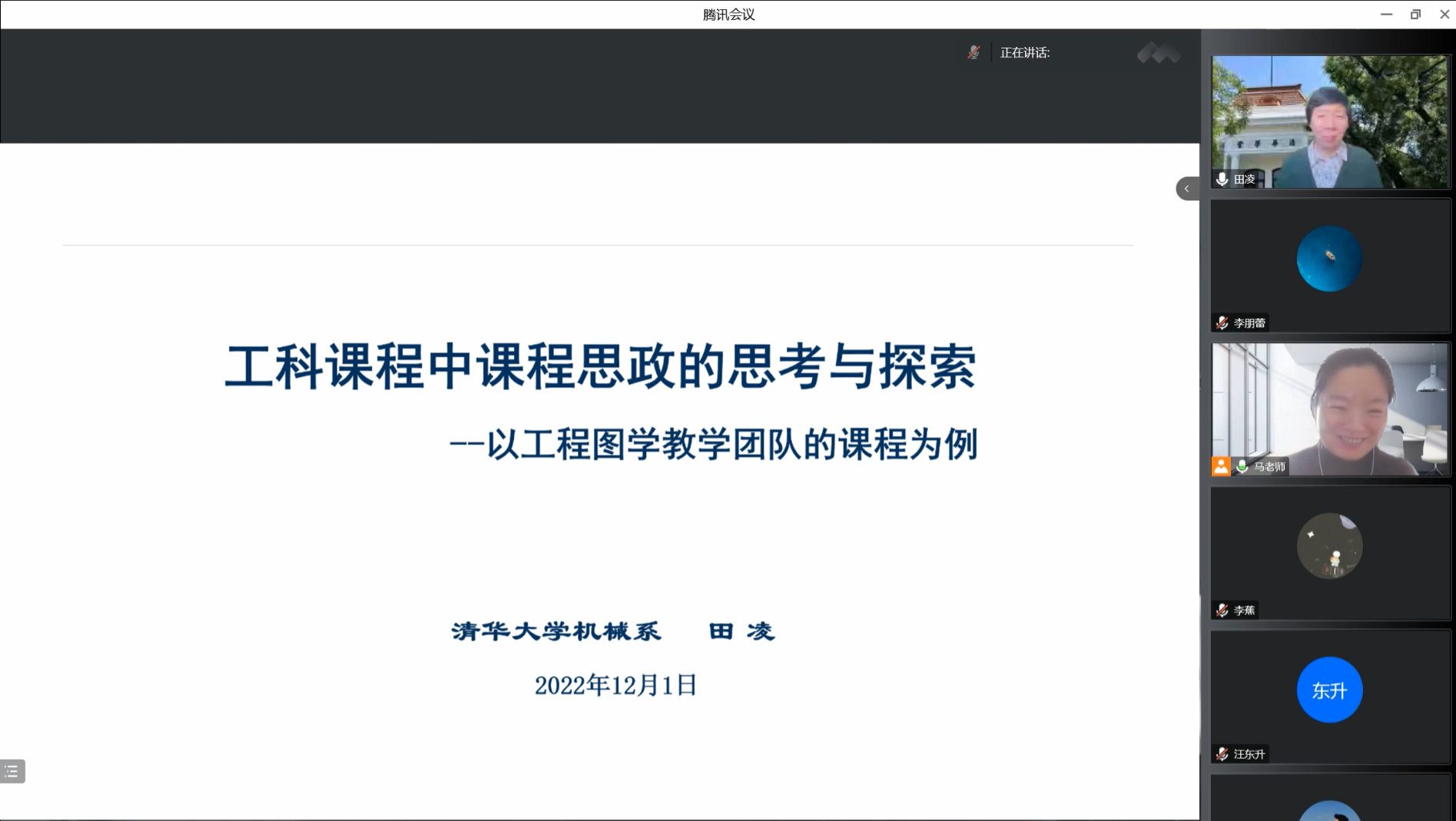Click the muted mic icon beside 李朋蕾

click(x=1222, y=323)
